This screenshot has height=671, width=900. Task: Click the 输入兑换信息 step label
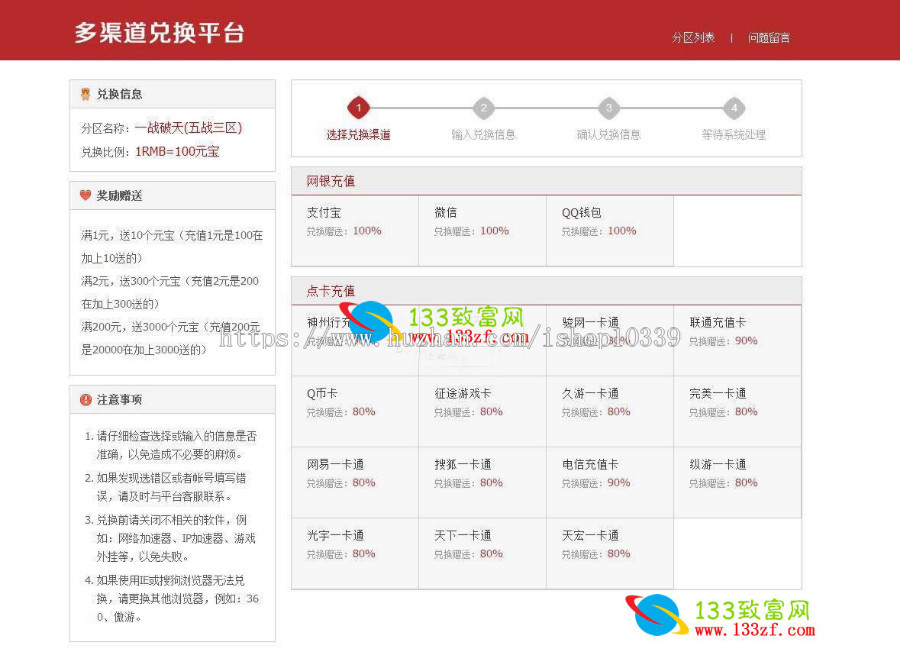483,135
